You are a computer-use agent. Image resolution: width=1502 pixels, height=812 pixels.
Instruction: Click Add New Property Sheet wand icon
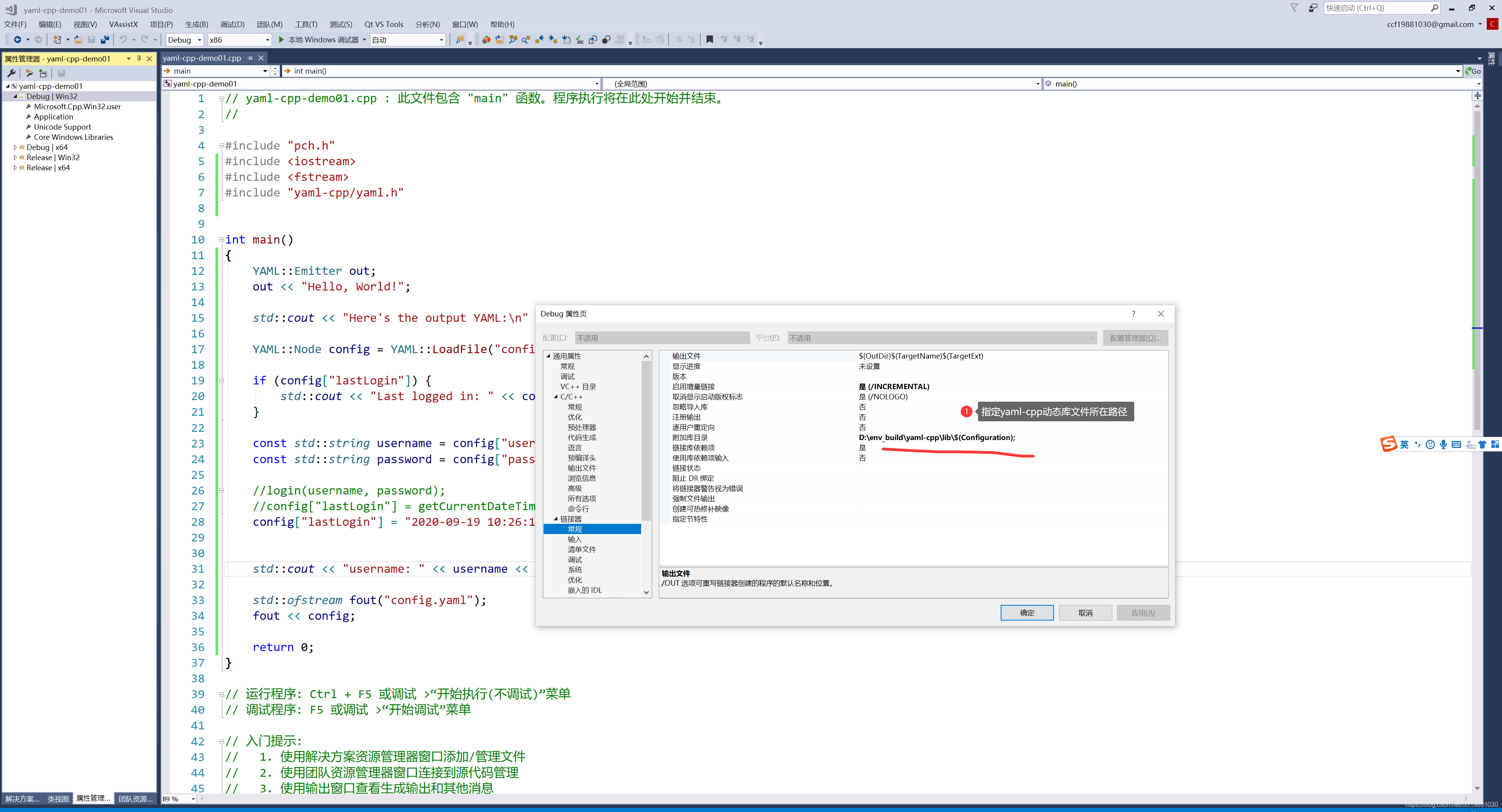point(29,73)
